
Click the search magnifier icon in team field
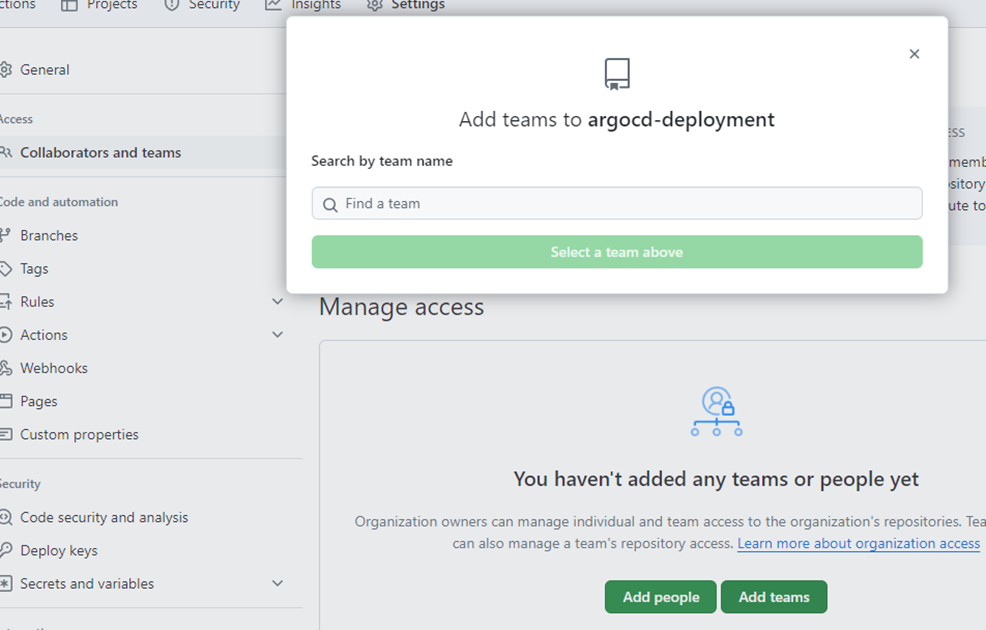click(x=330, y=204)
